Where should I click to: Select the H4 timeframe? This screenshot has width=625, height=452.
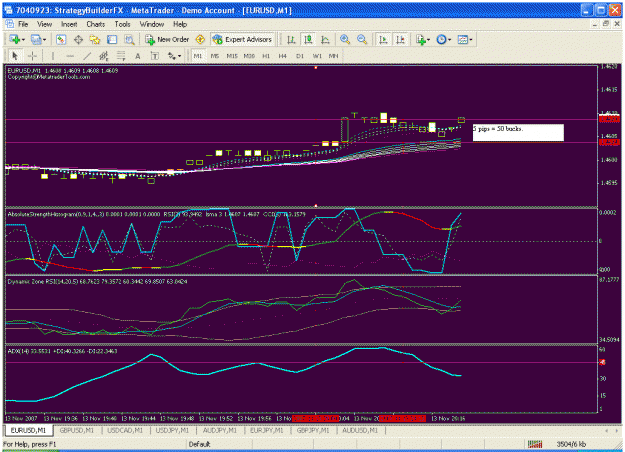click(283, 56)
